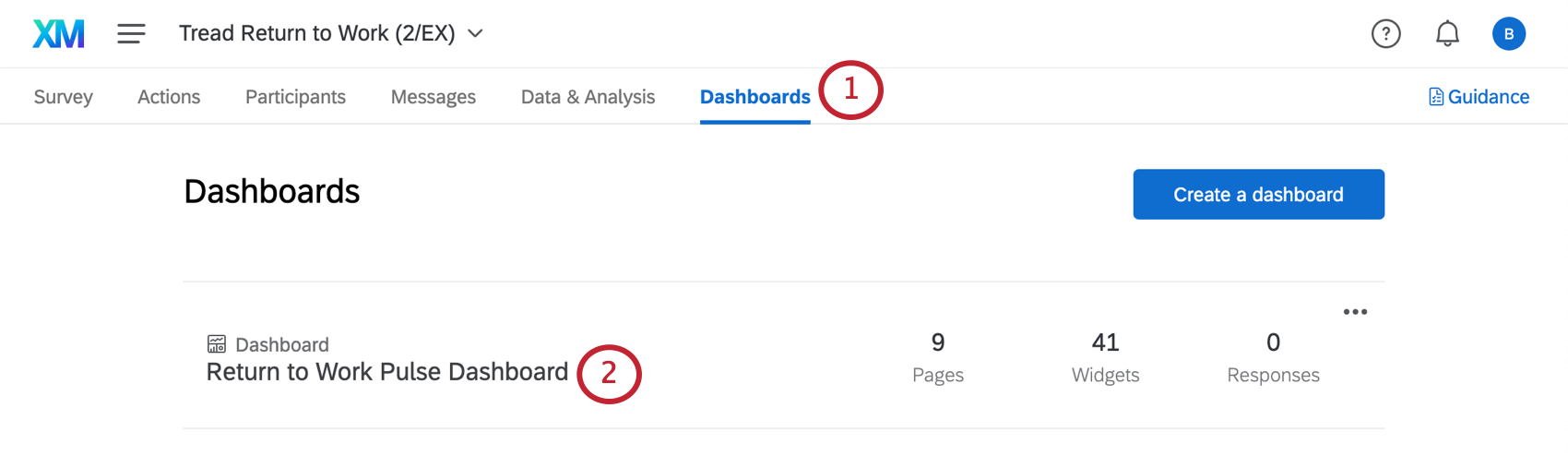This screenshot has height=456, width=1568.
Task: Select the Dashboards tab
Action: 754,97
